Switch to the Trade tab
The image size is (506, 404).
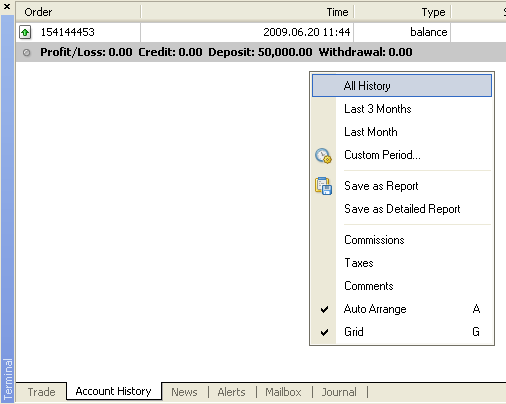[x=41, y=392]
